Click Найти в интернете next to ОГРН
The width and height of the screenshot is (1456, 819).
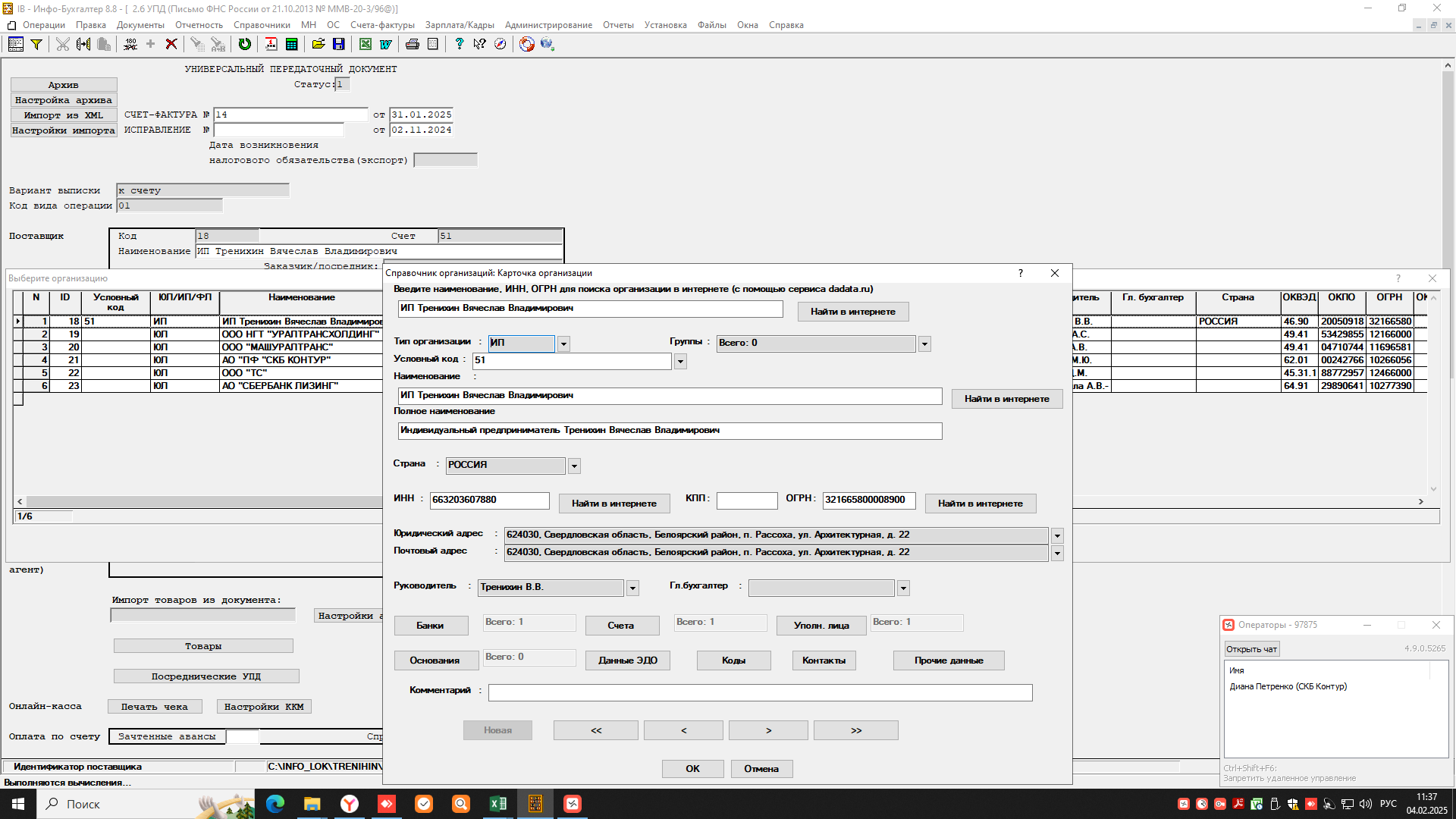click(981, 504)
